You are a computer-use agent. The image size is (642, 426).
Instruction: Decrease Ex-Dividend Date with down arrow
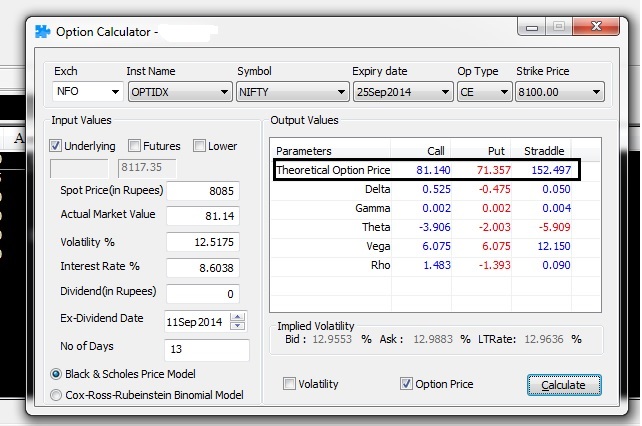coord(237,326)
